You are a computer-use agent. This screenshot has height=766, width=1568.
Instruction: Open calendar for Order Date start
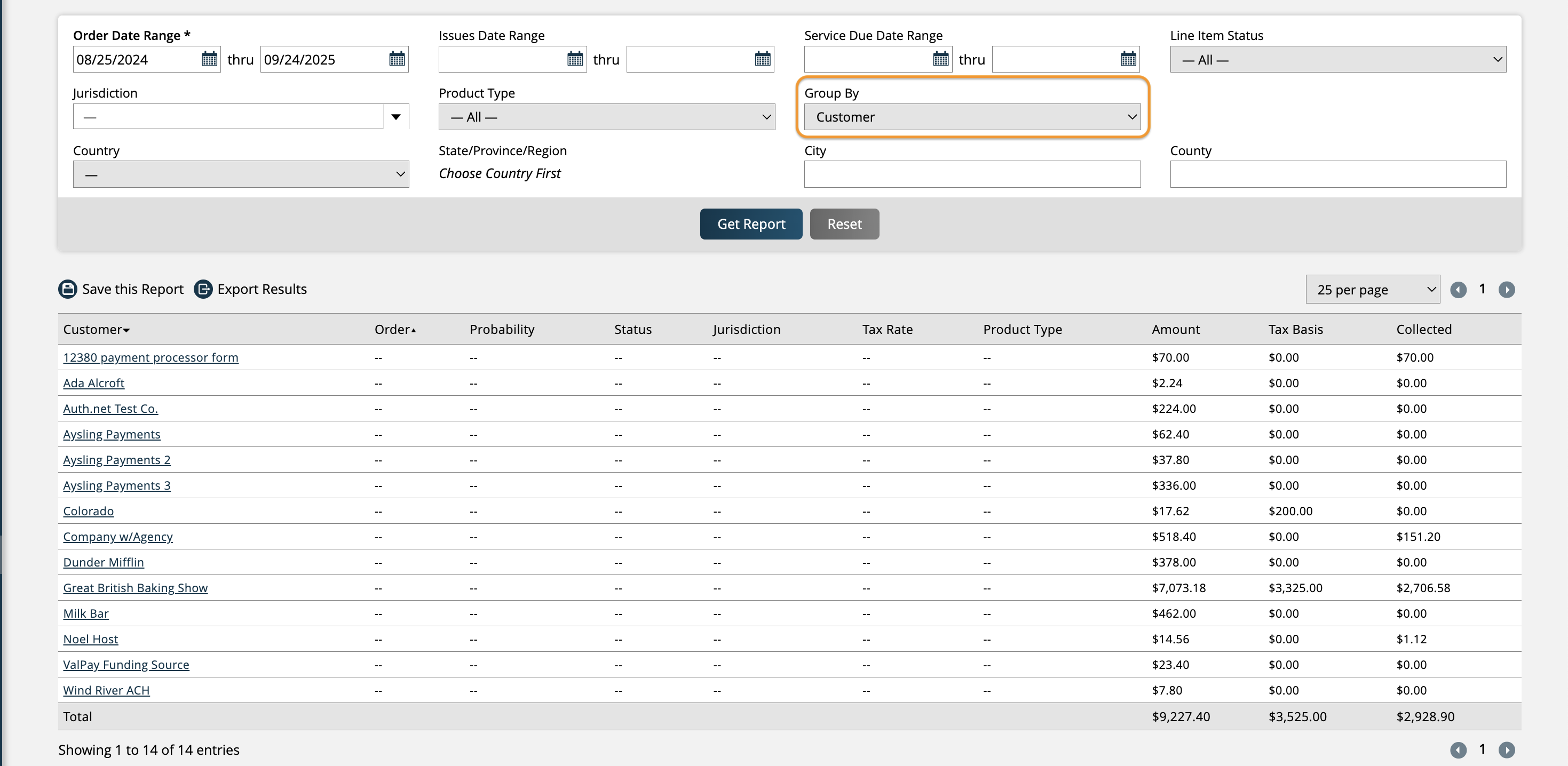tap(209, 59)
